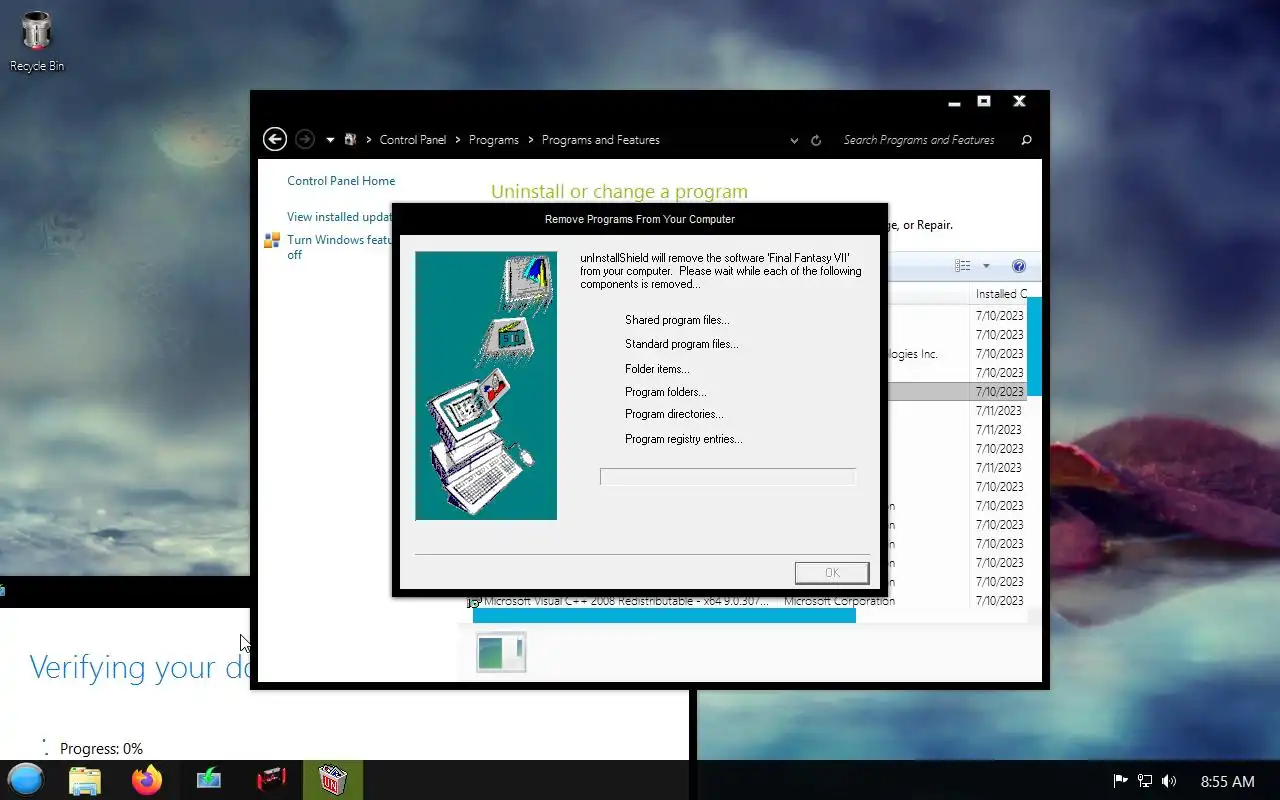Open the help question mark icon

point(1019,266)
